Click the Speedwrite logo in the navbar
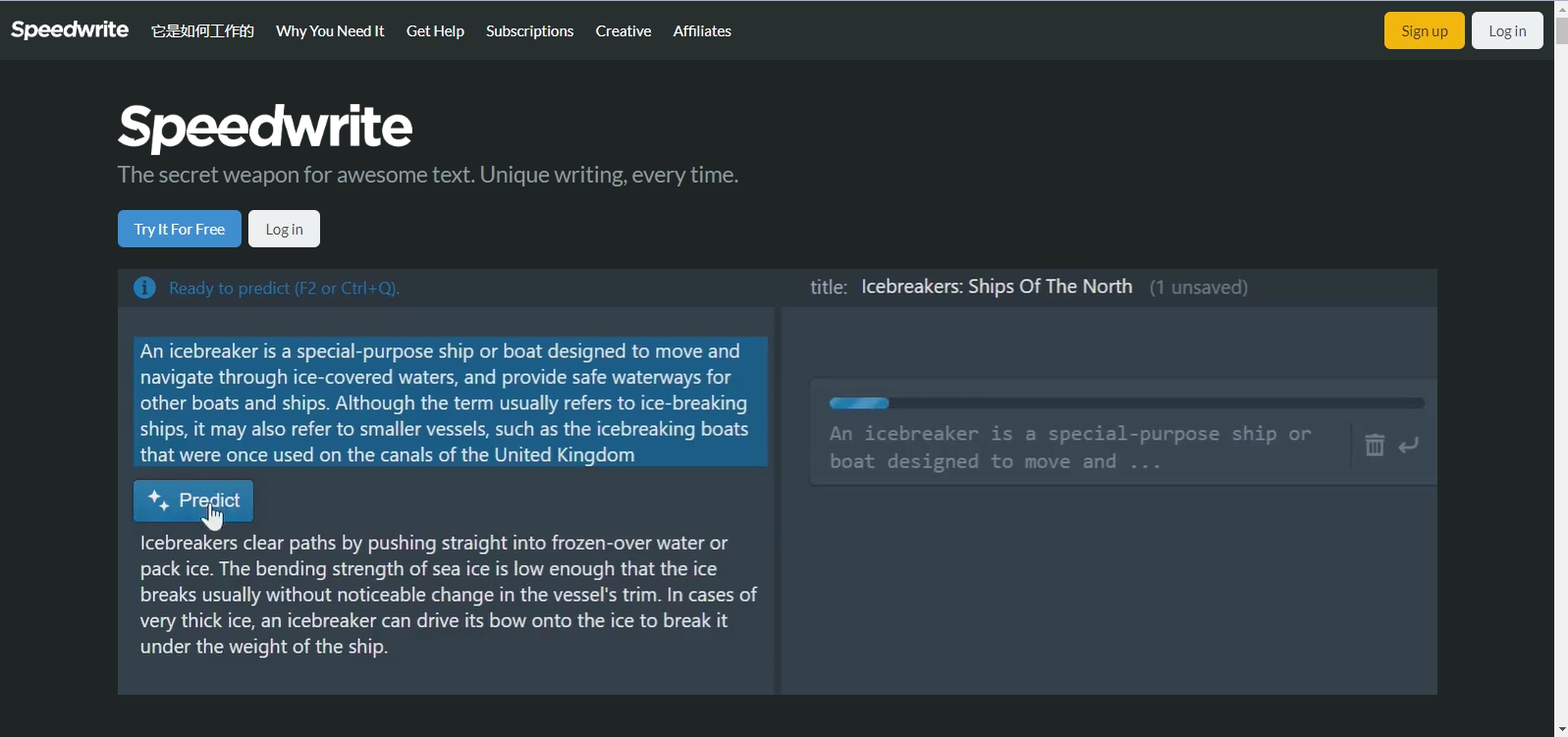This screenshot has width=1568, height=737. point(70,30)
